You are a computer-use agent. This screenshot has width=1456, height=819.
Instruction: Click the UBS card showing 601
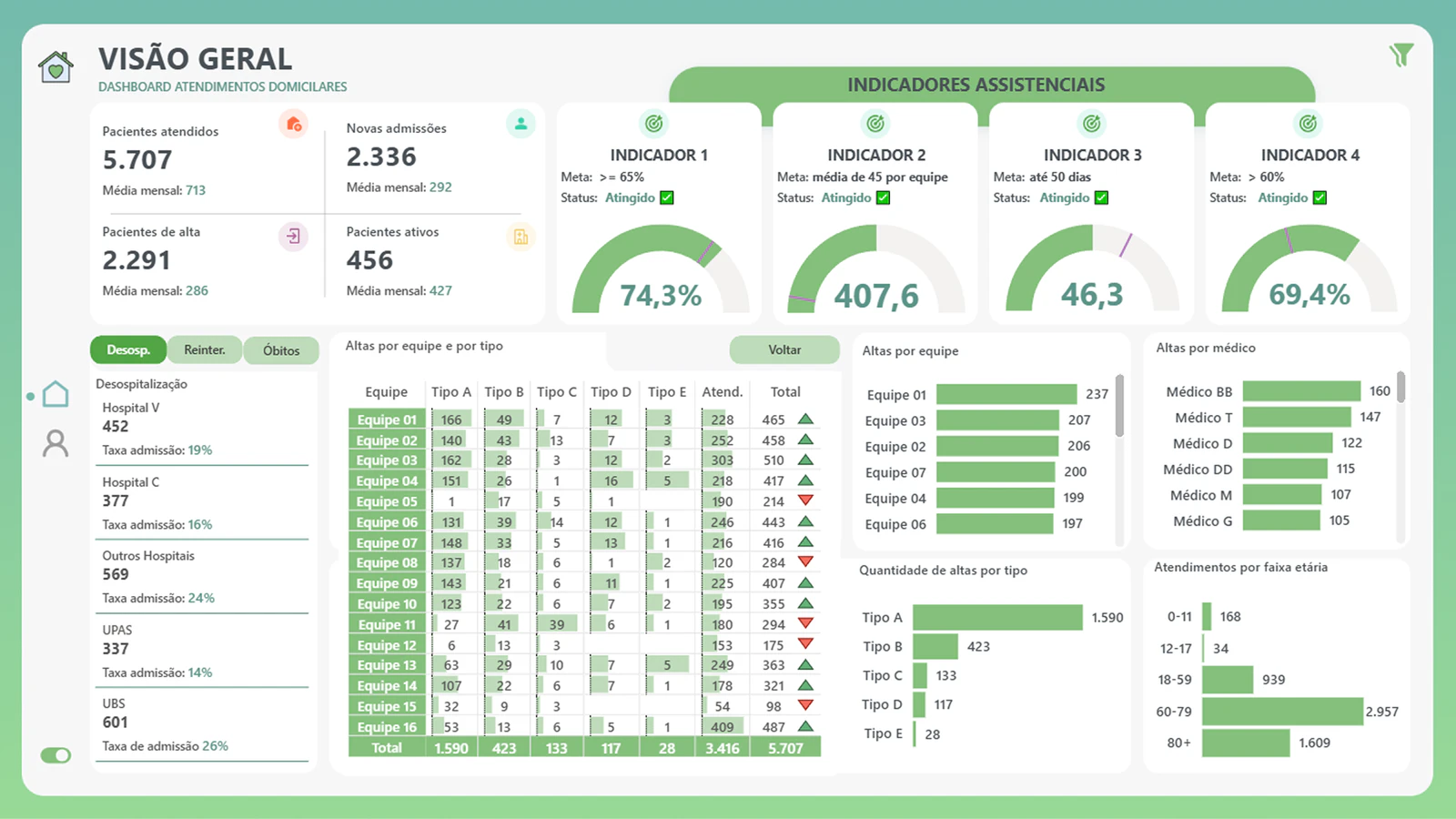coord(204,725)
